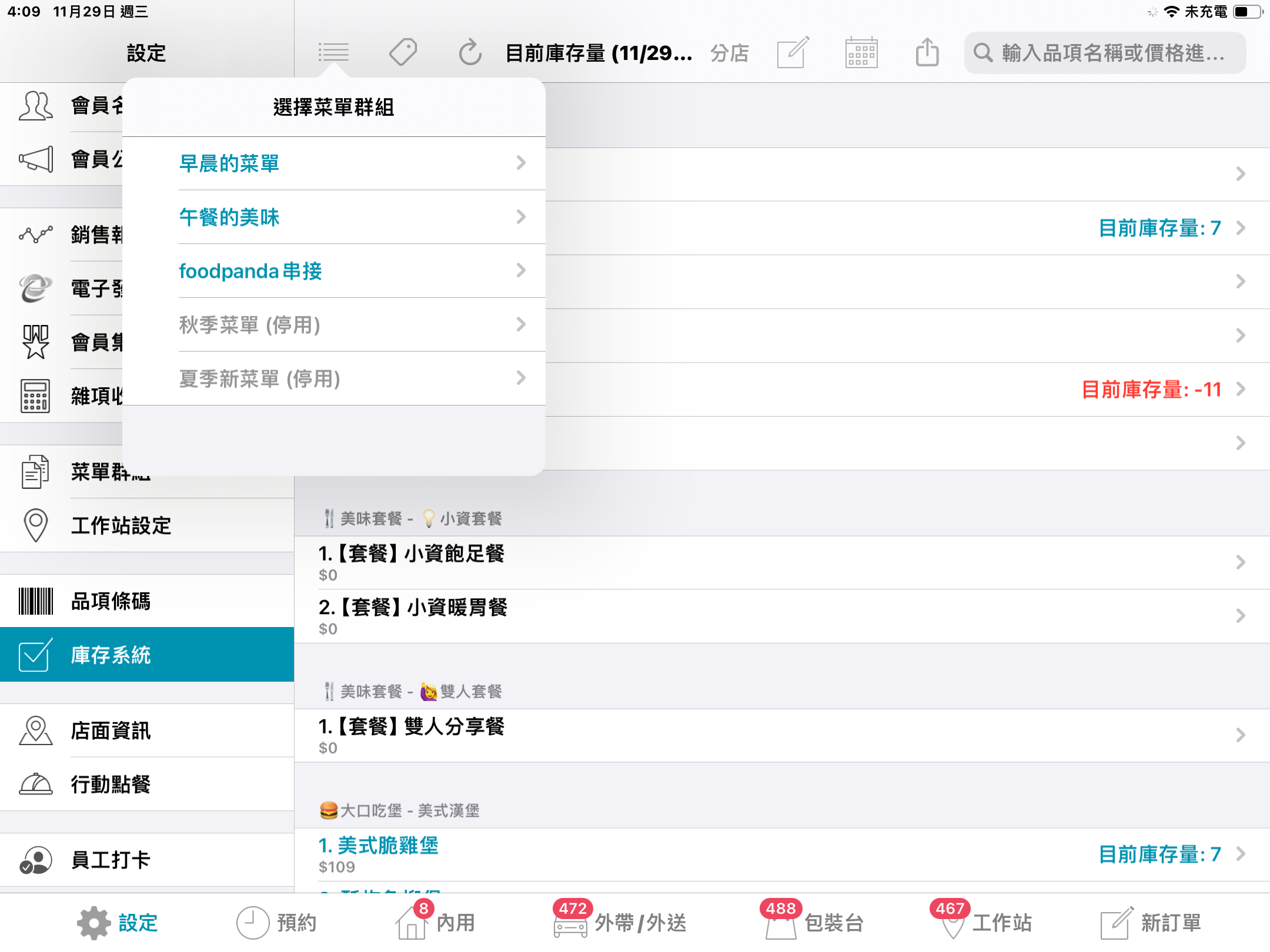Tap the checkbox icon beside 庫存系統

coord(36,655)
